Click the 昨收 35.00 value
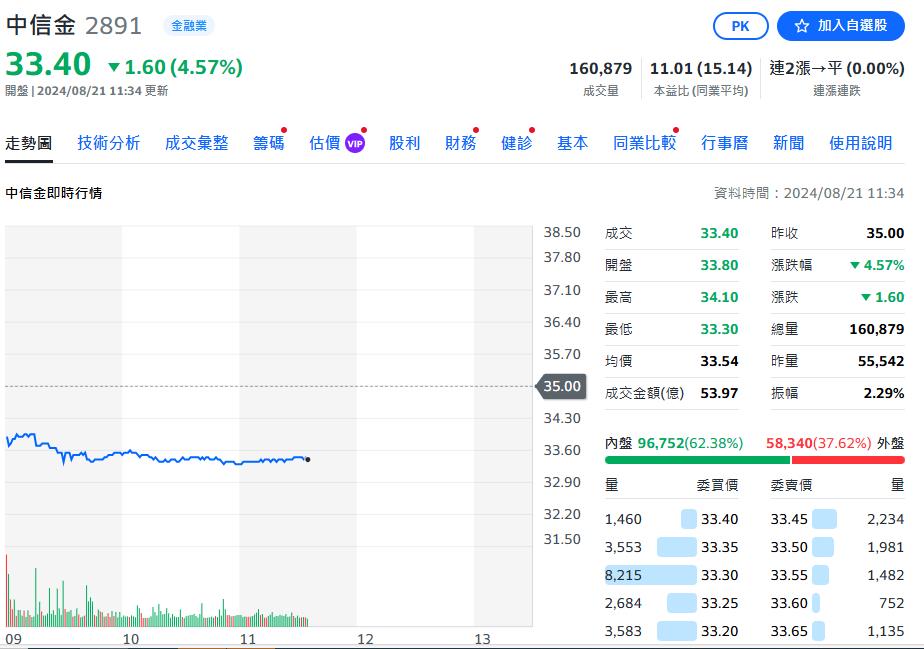Screen dimensions: 924x649 [885, 233]
